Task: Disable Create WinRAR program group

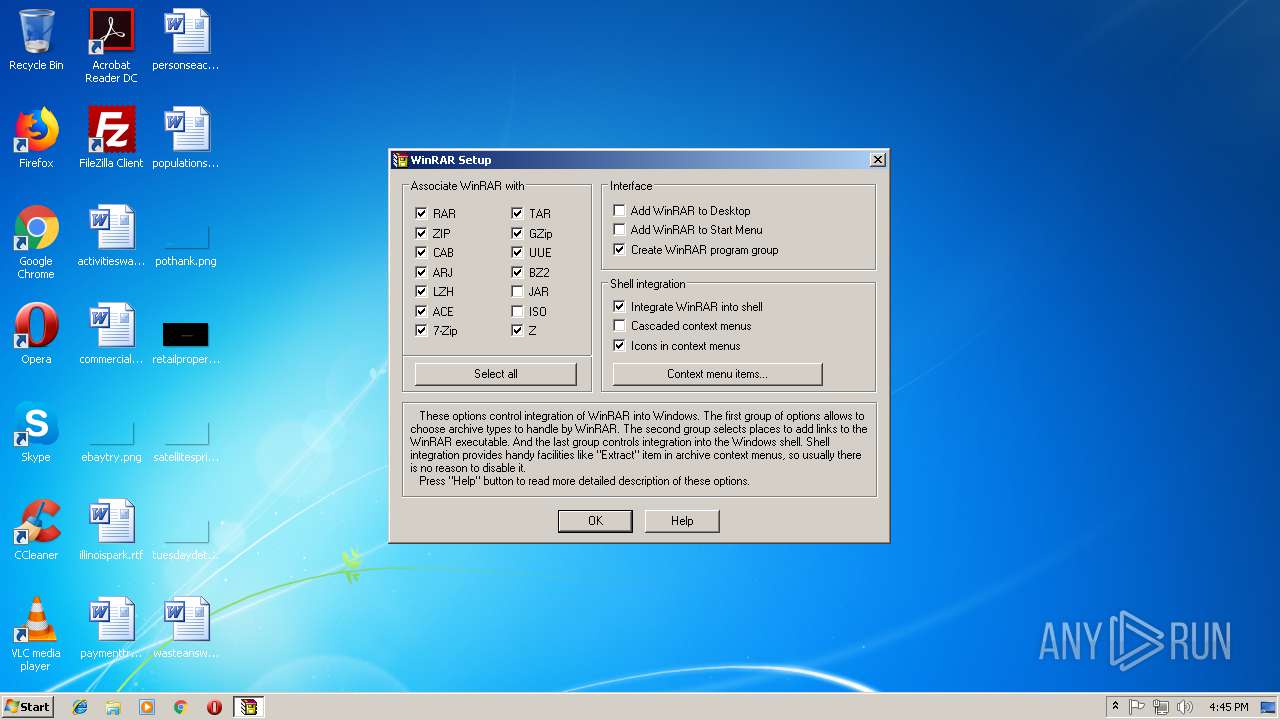Action: [619, 249]
